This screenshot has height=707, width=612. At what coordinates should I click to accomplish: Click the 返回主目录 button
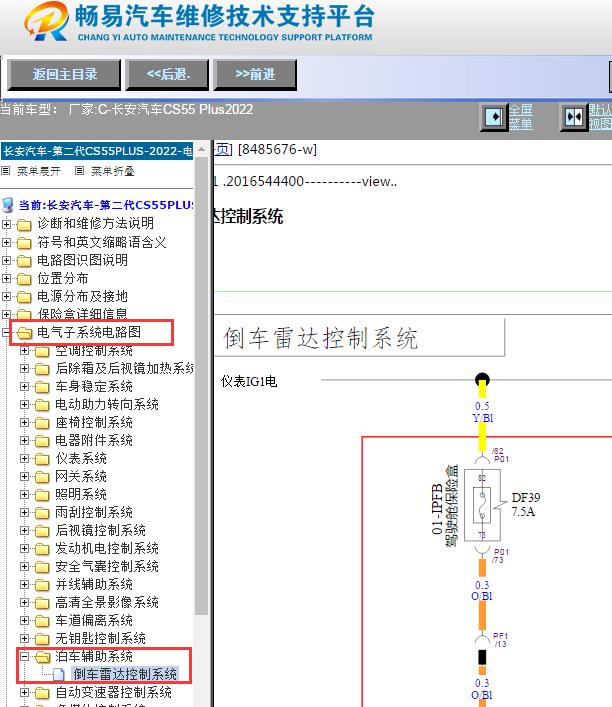pyautogui.click(x=64, y=74)
